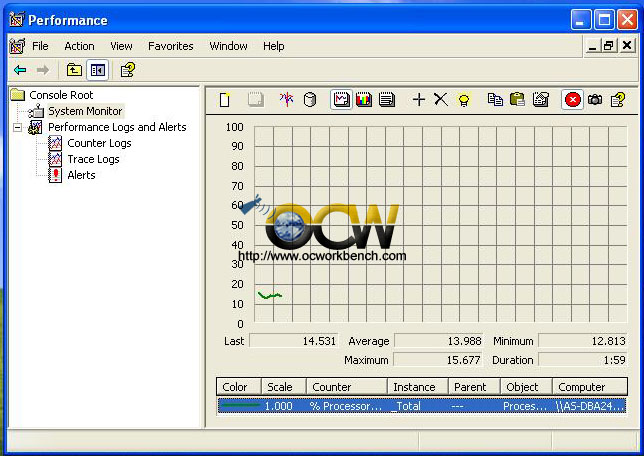Click the Parent column header
Screen dimensions: 644x456
click(474, 387)
